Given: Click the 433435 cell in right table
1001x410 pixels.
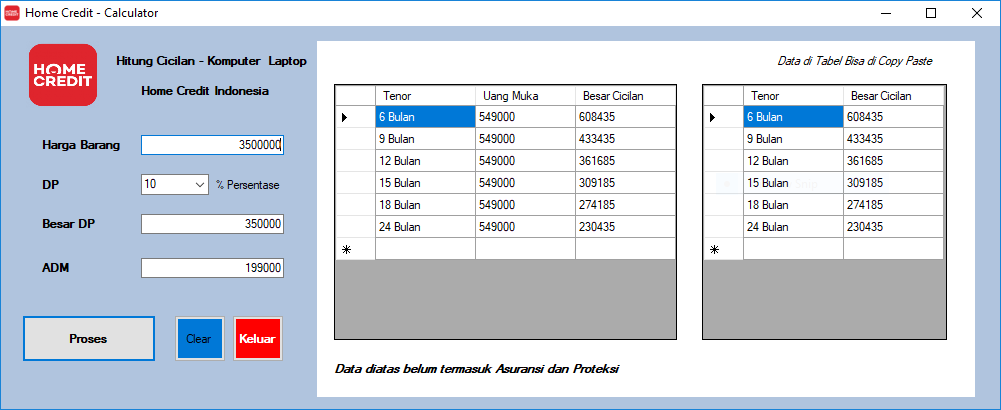Looking at the screenshot, I should [x=894, y=139].
